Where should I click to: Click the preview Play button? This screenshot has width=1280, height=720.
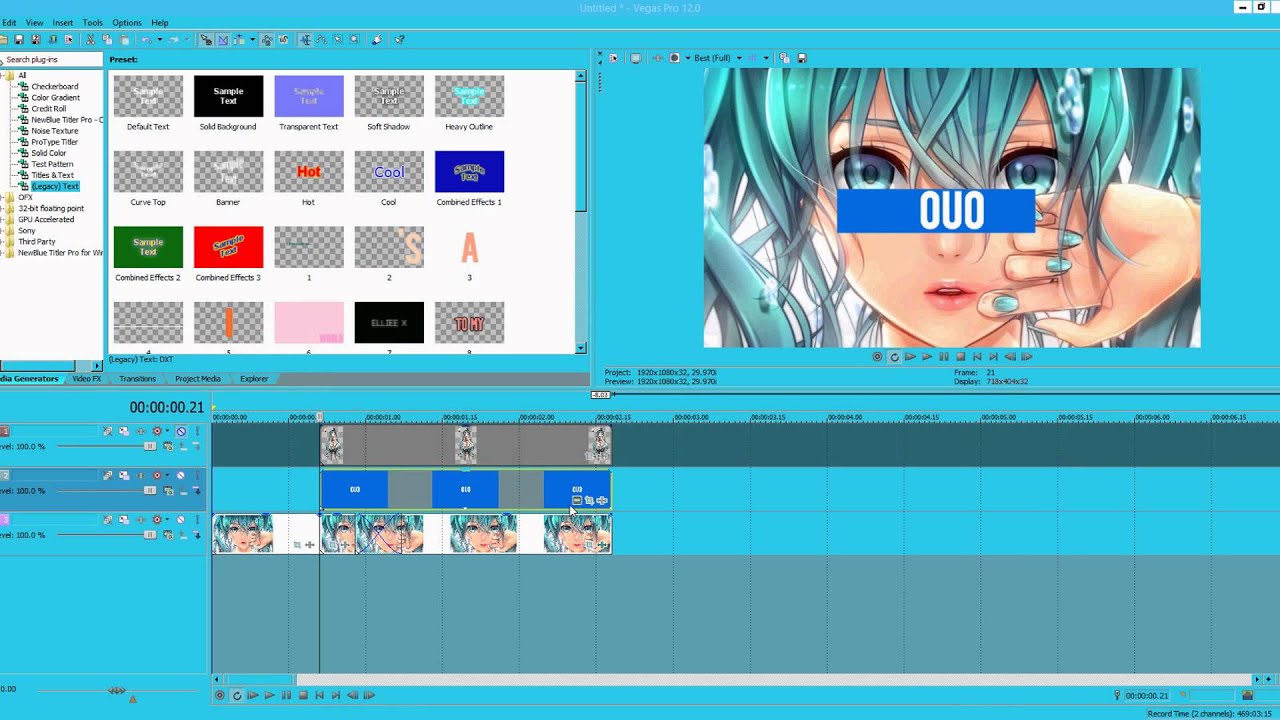[x=927, y=356]
